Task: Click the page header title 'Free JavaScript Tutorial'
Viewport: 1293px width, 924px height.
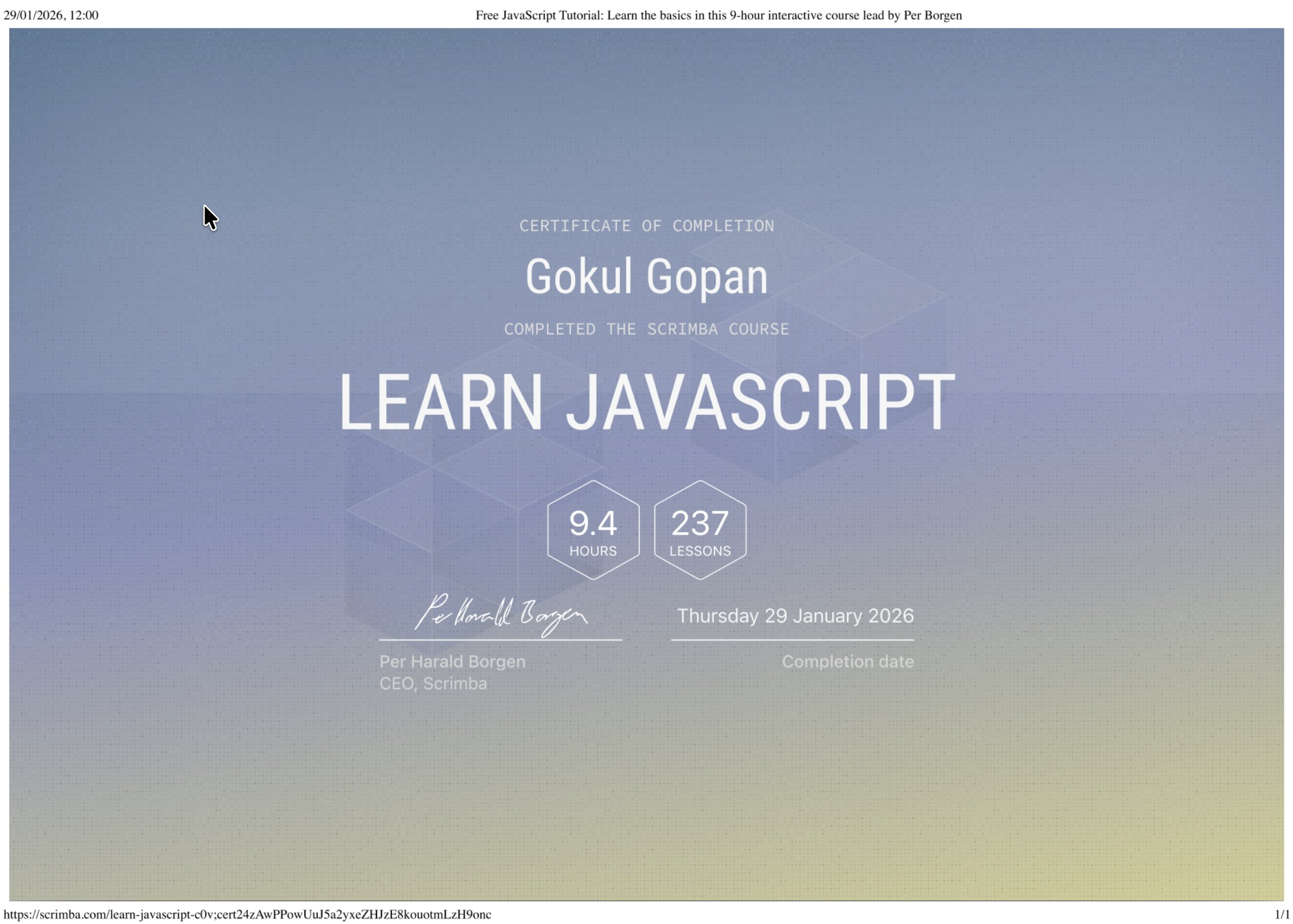Action: 719,16
